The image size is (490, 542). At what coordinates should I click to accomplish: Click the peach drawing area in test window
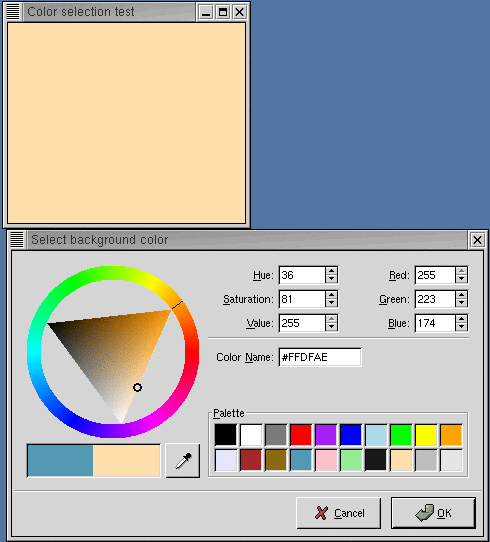(x=126, y=123)
